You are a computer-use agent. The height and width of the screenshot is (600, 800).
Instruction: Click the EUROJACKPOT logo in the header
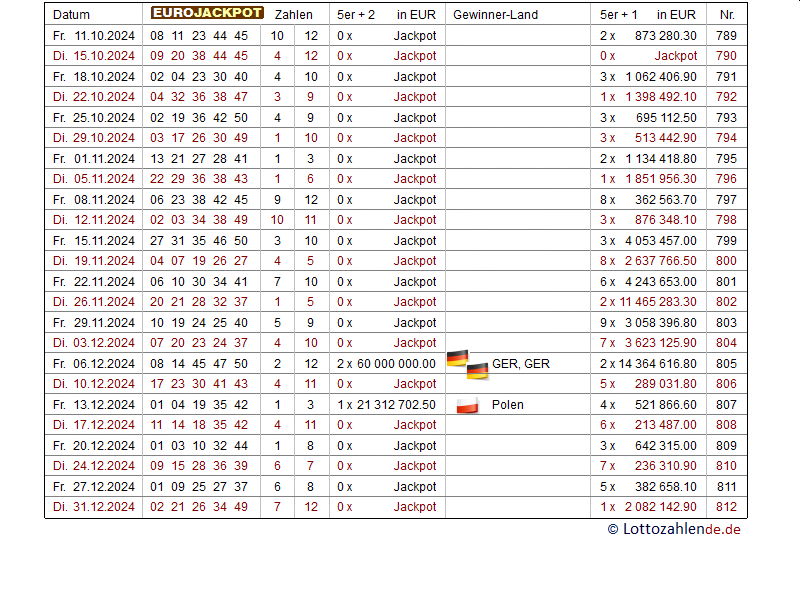(207, 14)
